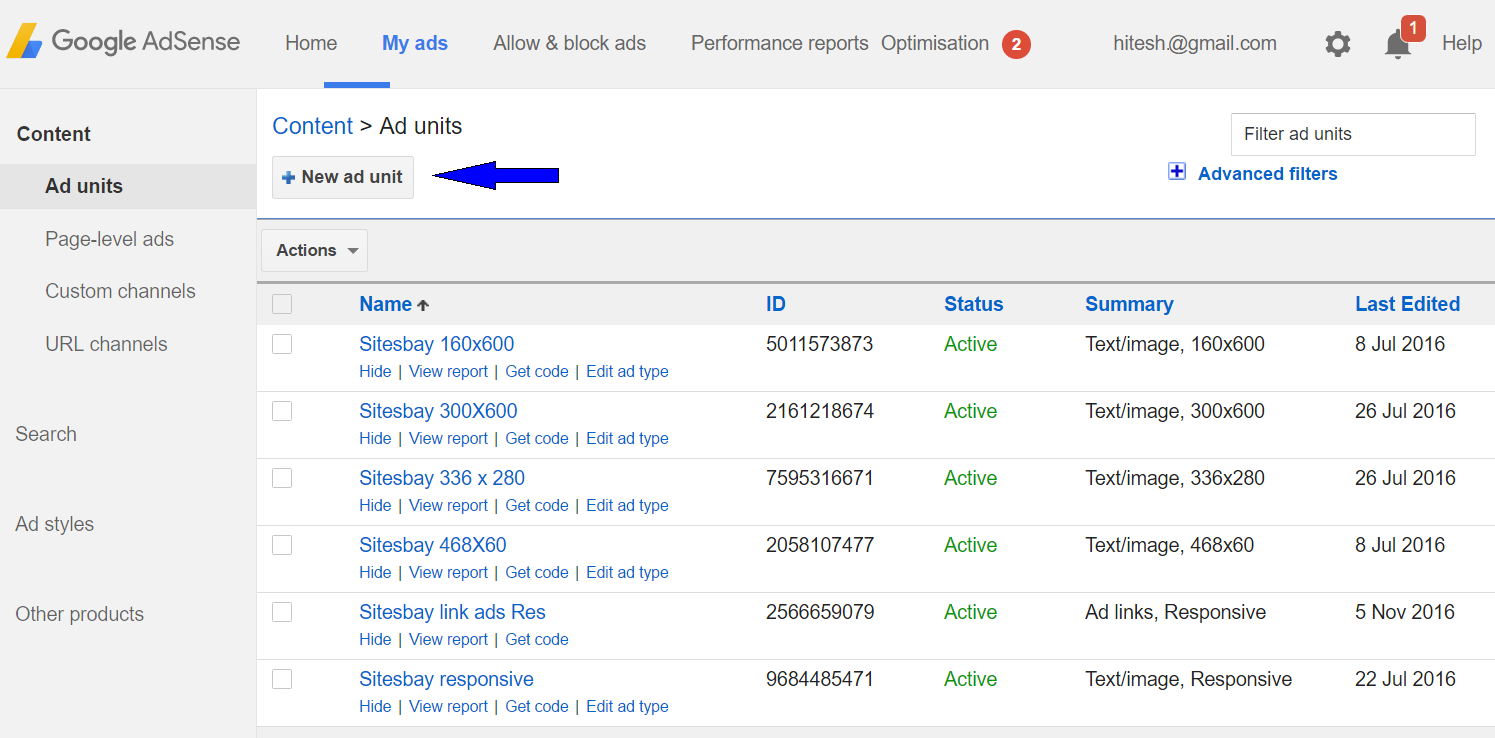Screen dimensions: 1495x738
Task: Click View report under Sitesbay 300X600
Action: [x=448, y=438]
